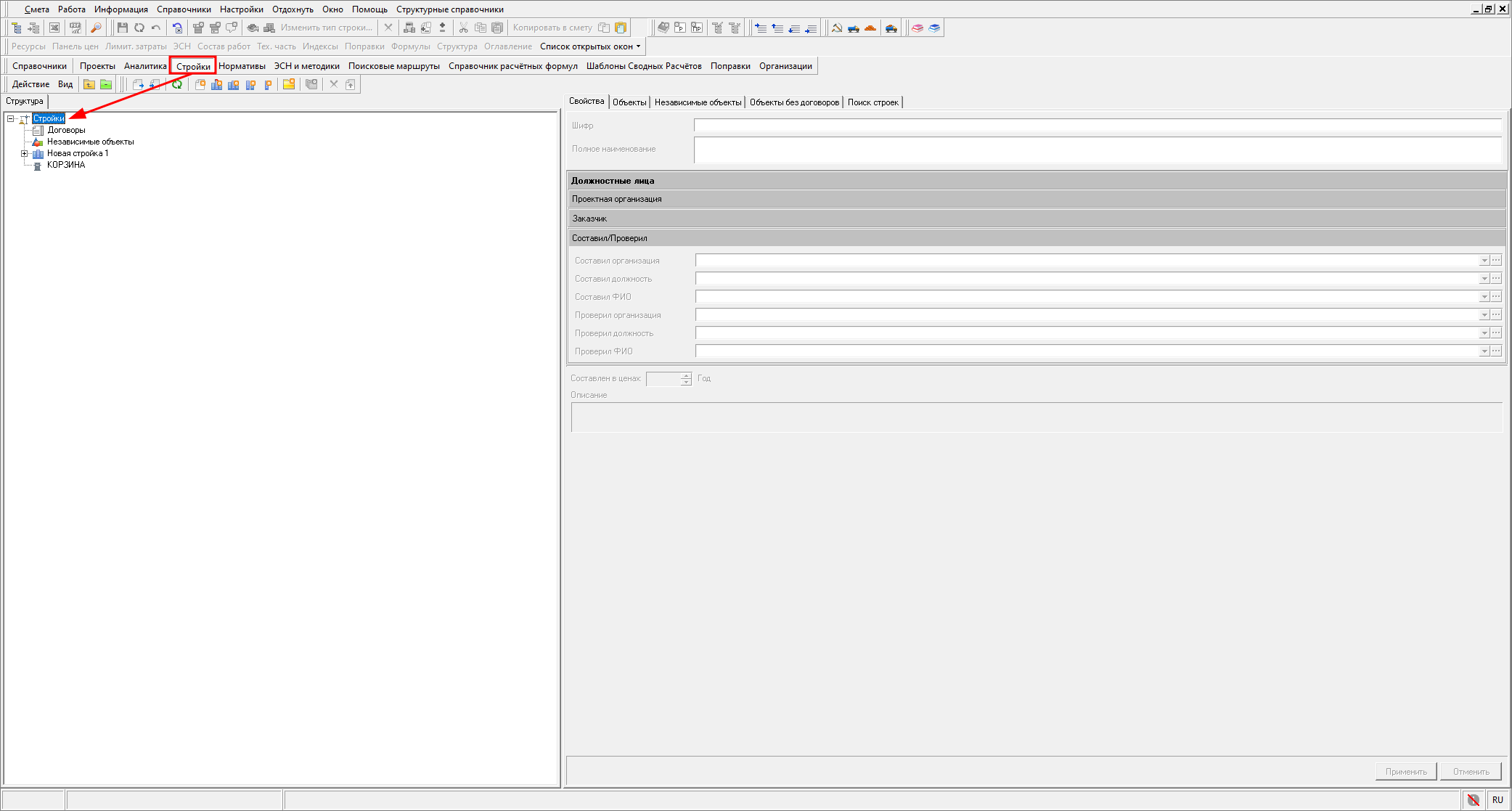Open the Список открытых окон dropdown
Viewport: 1512px width, 811px height.
(x=589, y=46)
